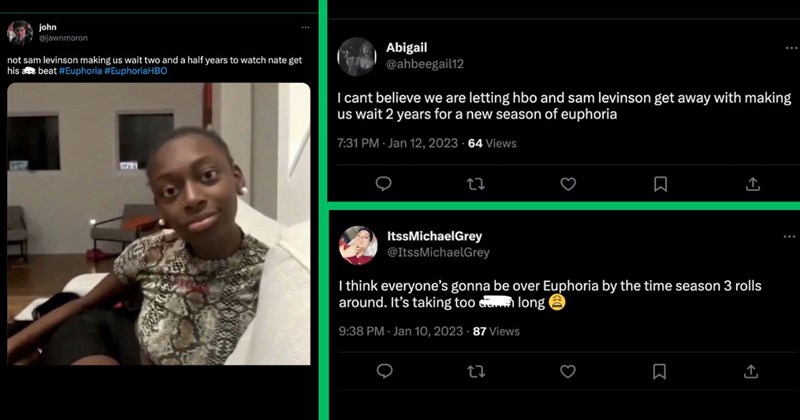Screen dimensions: 800x420
Task: Open Abigail's profile picture
Action: coord(356,55)
